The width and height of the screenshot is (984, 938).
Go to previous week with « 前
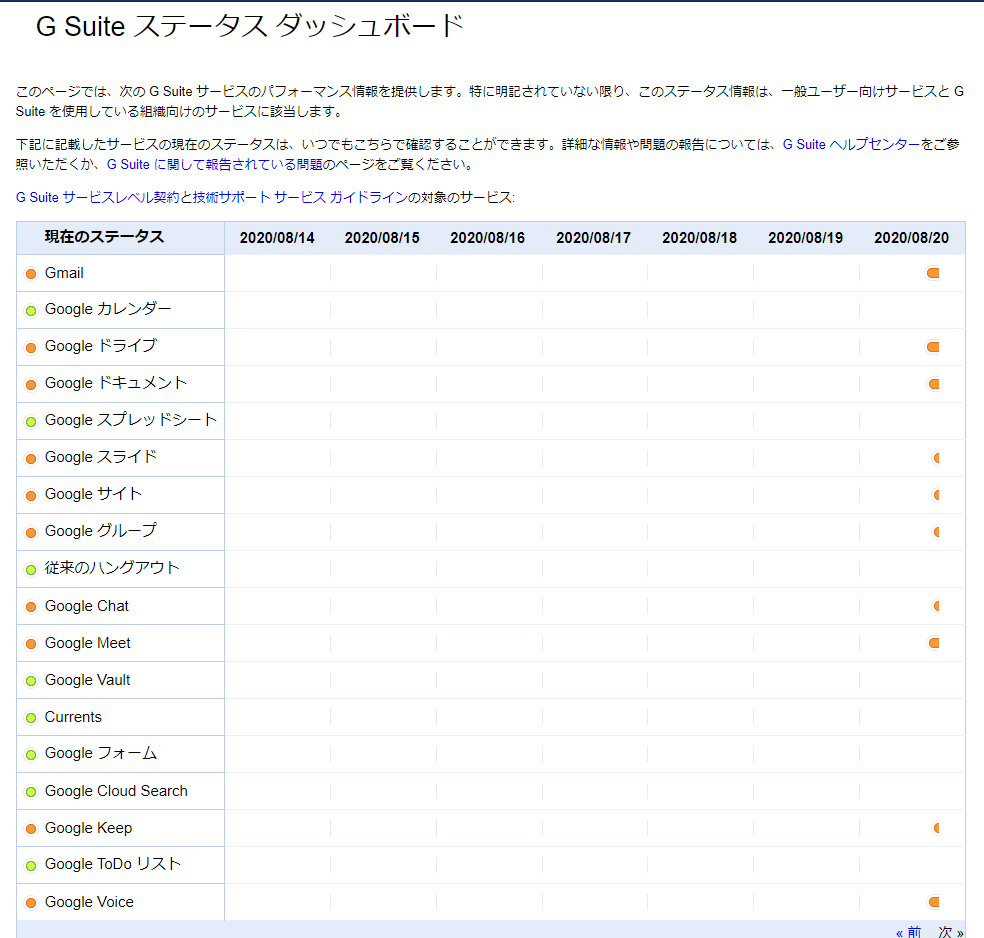(909, 932)
